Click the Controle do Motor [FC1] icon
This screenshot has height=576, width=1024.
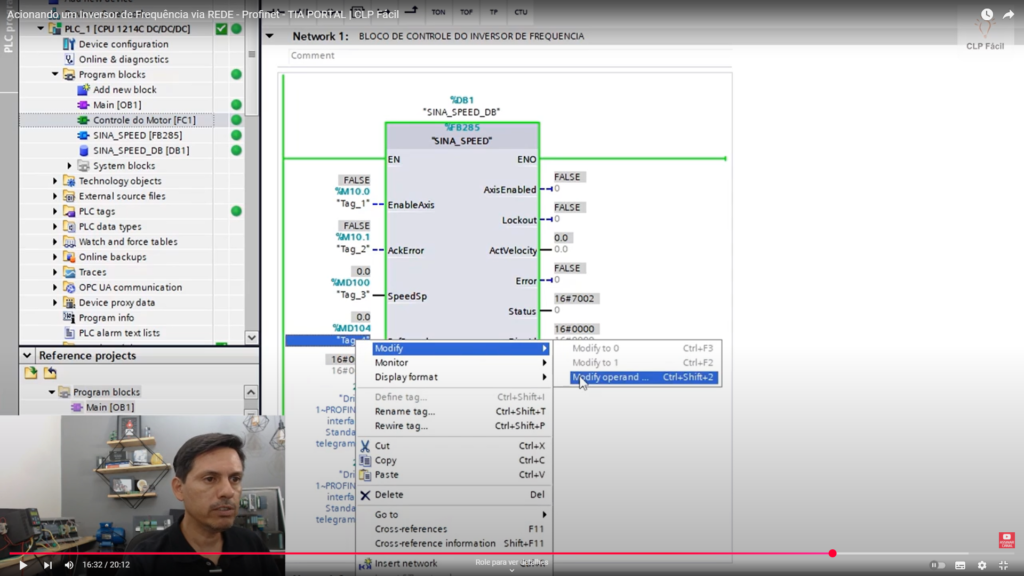tap(83, 120)
